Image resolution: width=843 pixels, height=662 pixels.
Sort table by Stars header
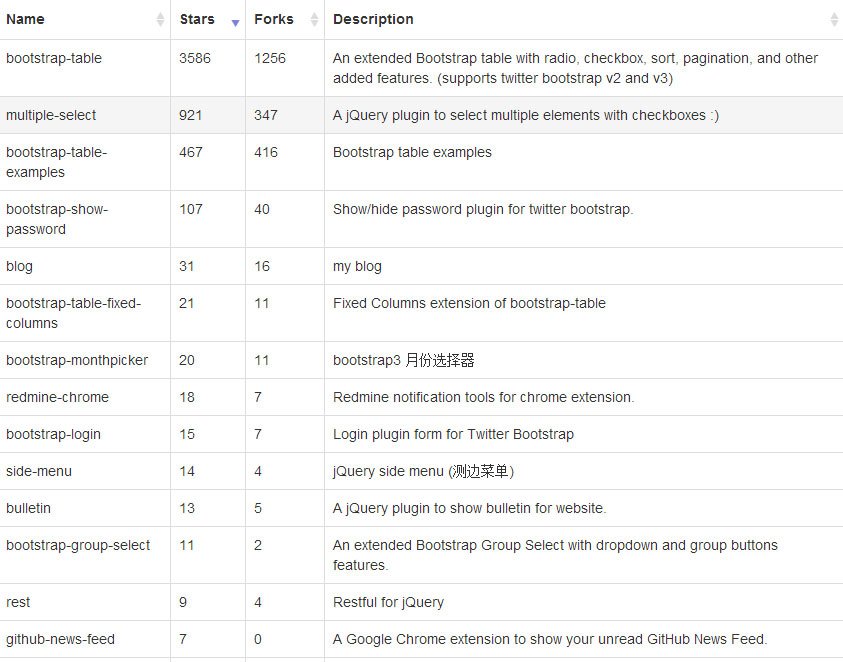click(197, 19)
